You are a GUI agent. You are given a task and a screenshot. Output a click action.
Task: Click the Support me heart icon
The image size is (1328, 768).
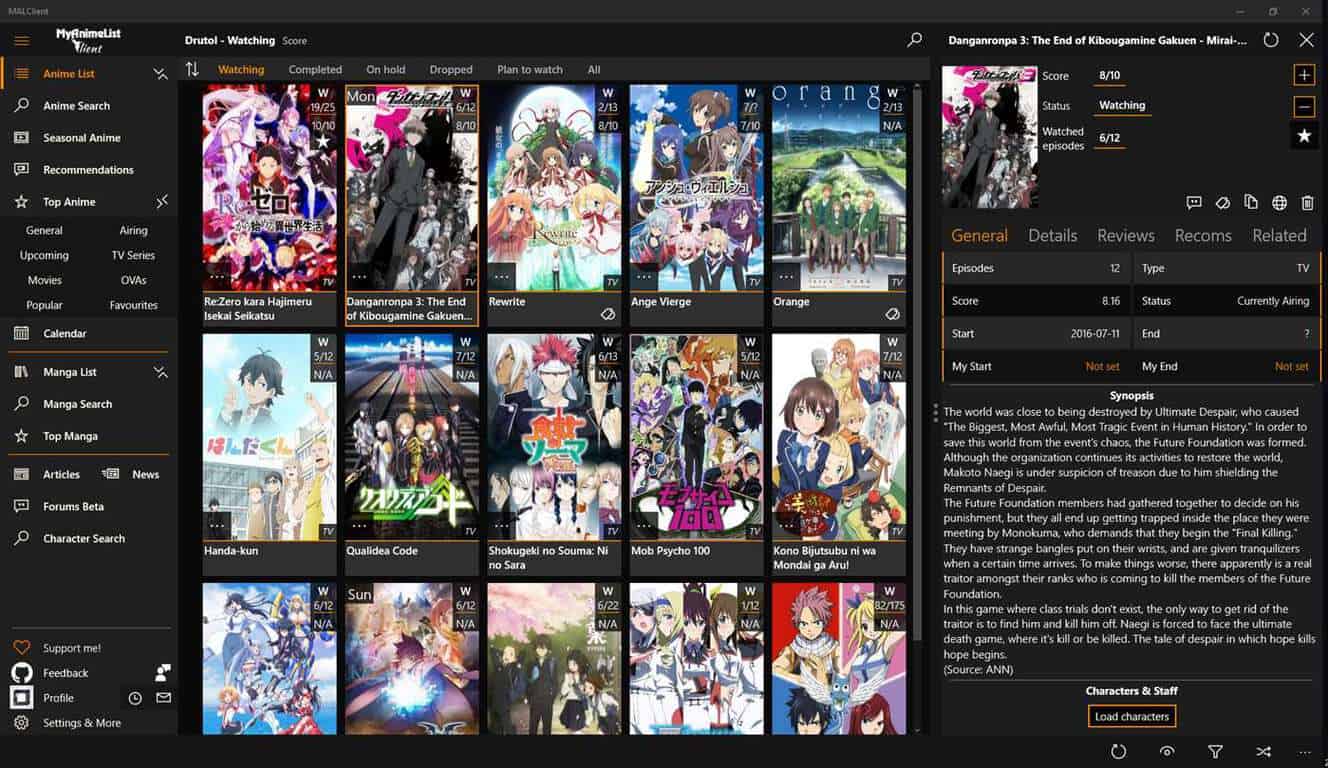point(21,648)
